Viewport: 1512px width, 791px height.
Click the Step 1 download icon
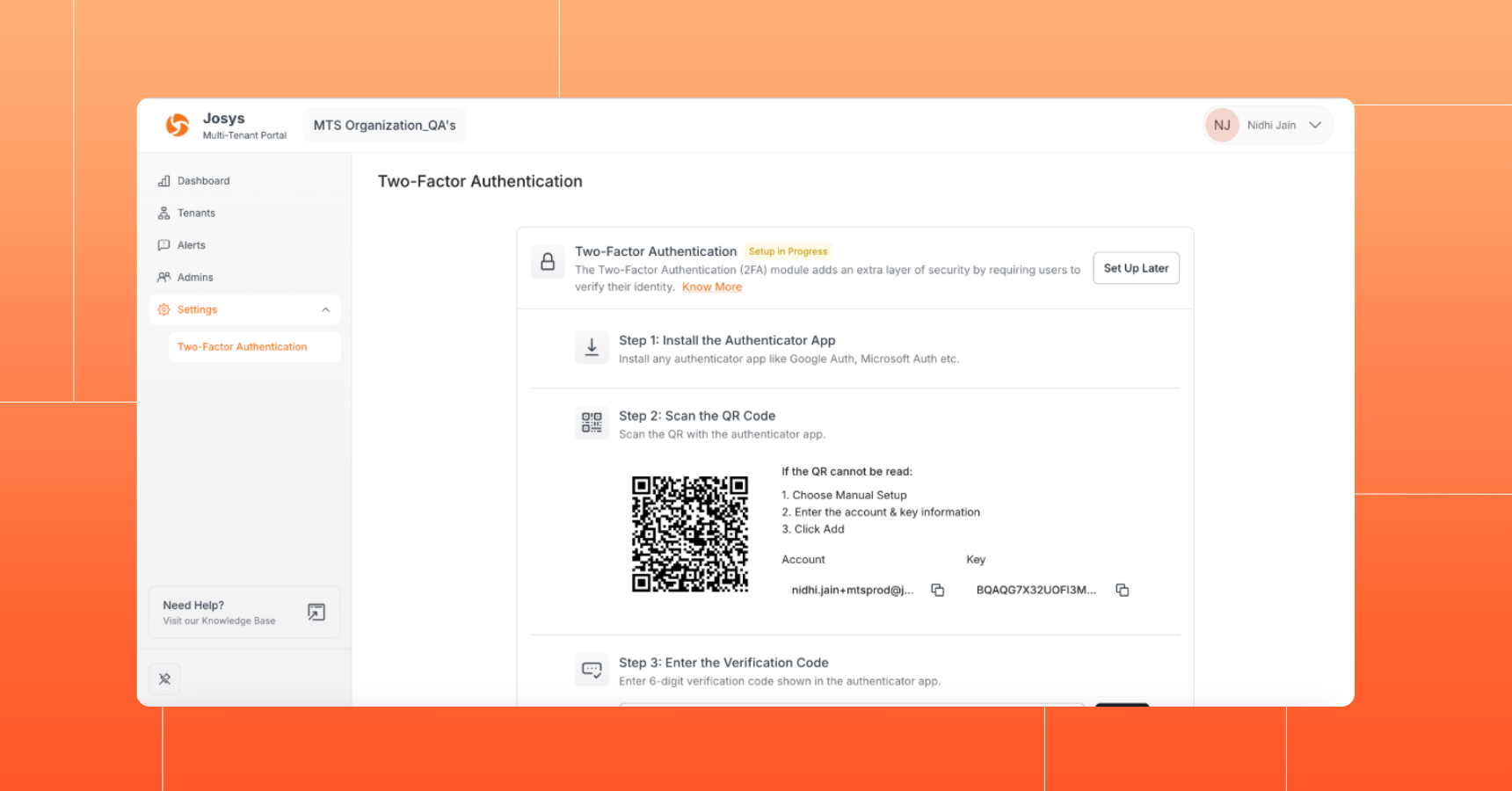(x=592, y=347)
